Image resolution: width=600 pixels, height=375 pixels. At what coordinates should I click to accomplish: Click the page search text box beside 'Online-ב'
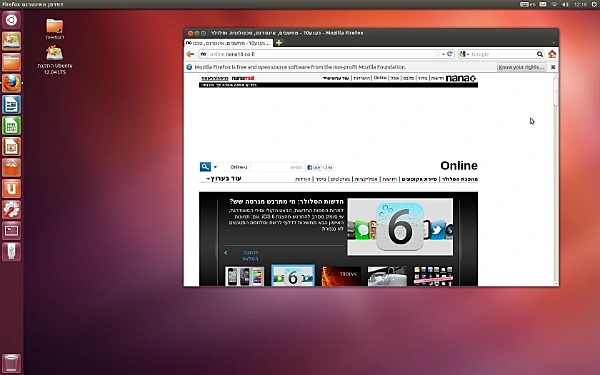(277, 167)
